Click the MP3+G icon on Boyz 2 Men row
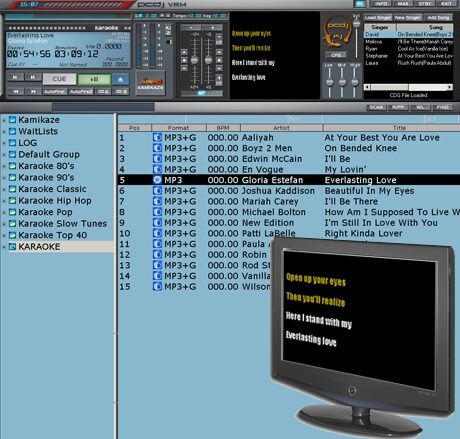460x439 pixels. pyautogui.click(x=157, y=148)
